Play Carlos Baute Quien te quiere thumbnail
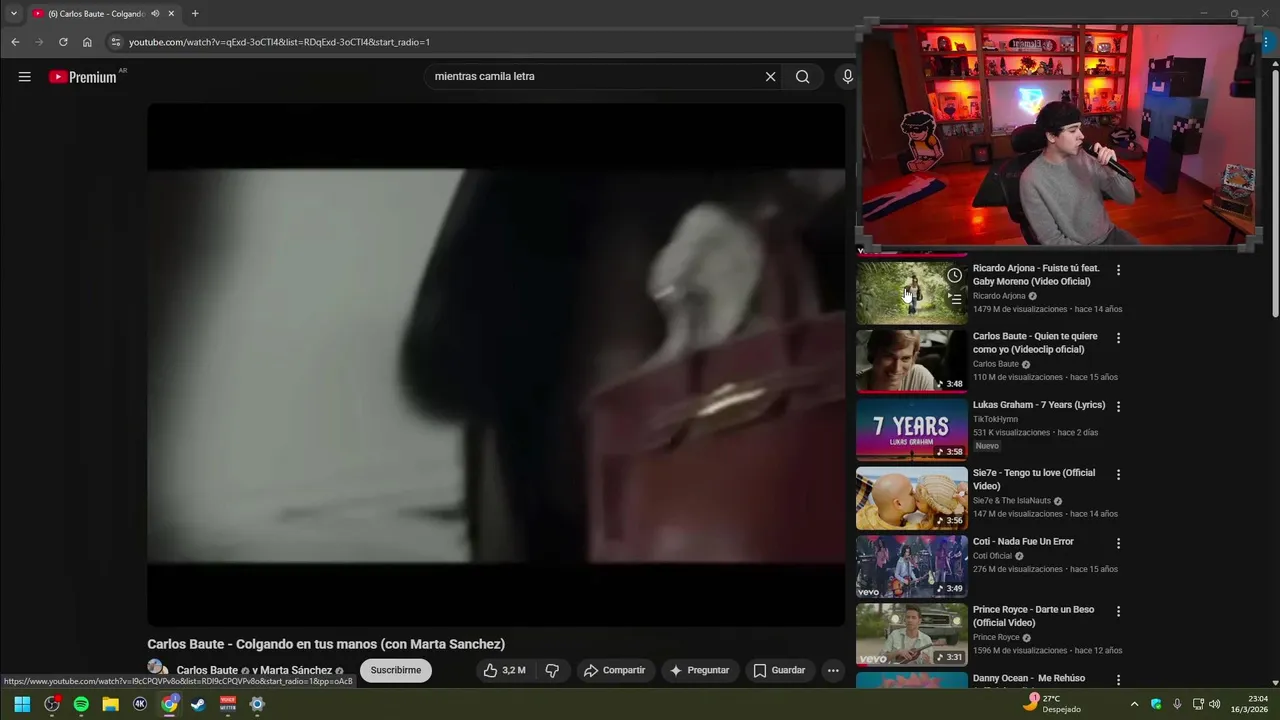Viewport: 1280px width, 720px height. (912, 361)
